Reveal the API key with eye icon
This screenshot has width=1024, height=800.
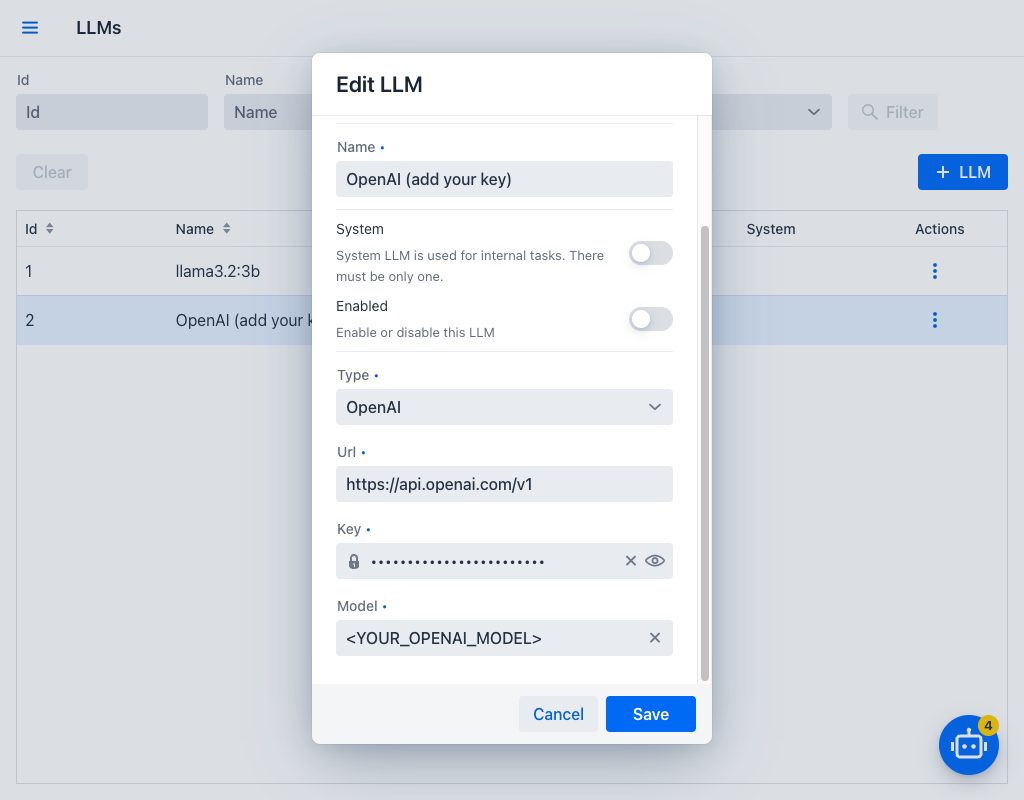pos(655,561)
